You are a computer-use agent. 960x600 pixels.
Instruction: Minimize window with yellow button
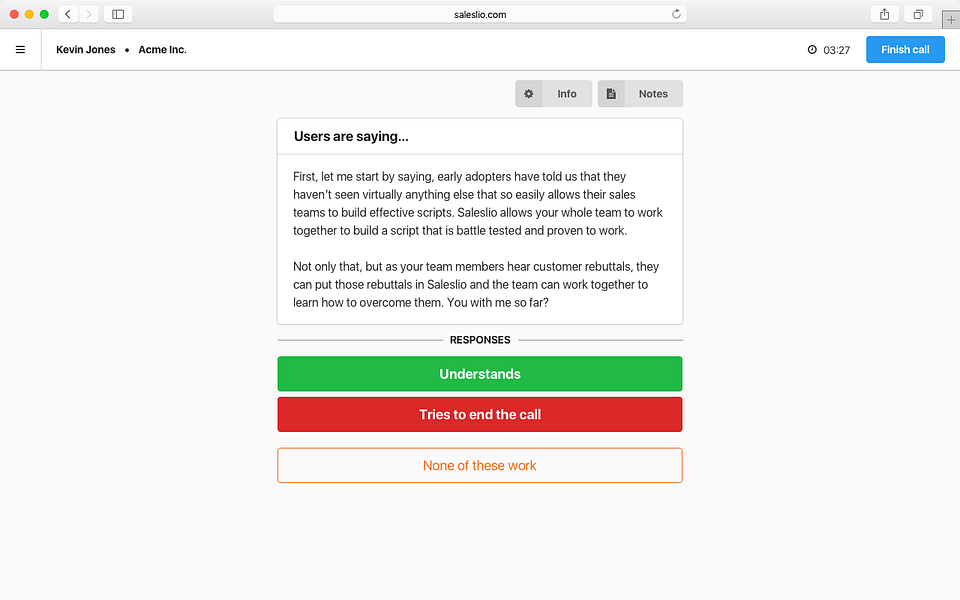click(x=29, y=14)
